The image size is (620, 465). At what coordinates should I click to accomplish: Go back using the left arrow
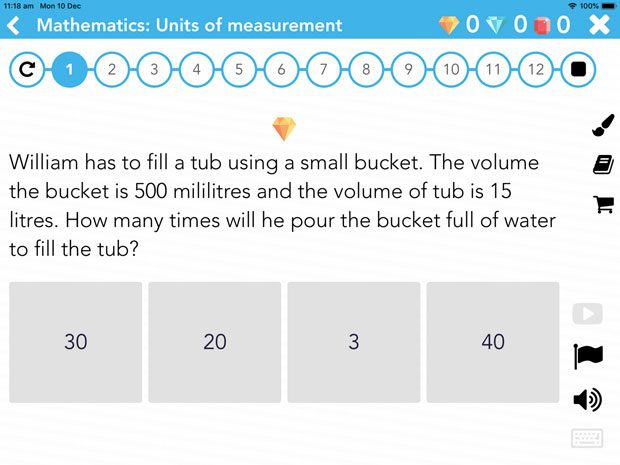(13, 26)
